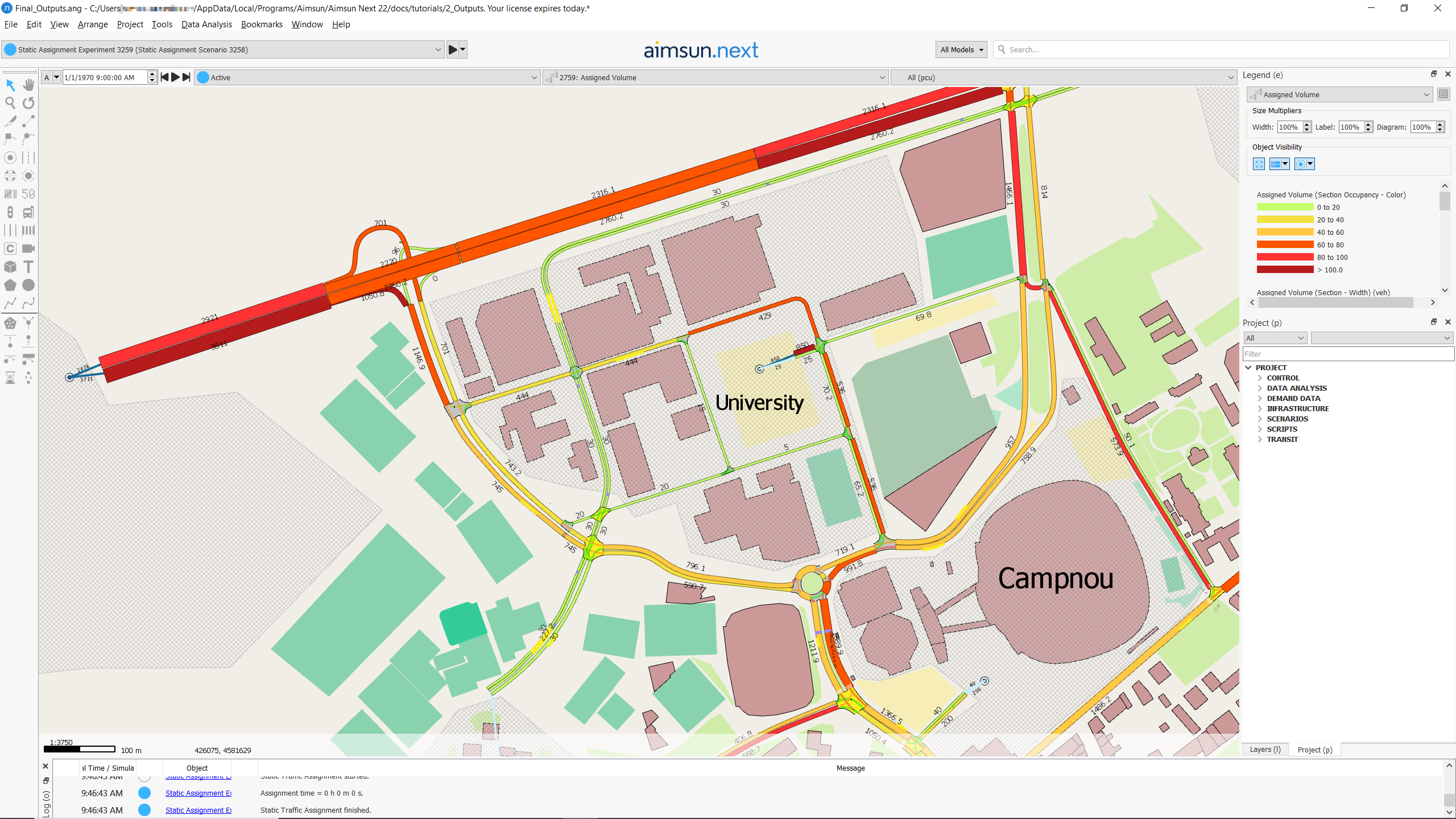Enable the second object visibility toggle
1456x819 pixels.
[x=1278, y=163]
